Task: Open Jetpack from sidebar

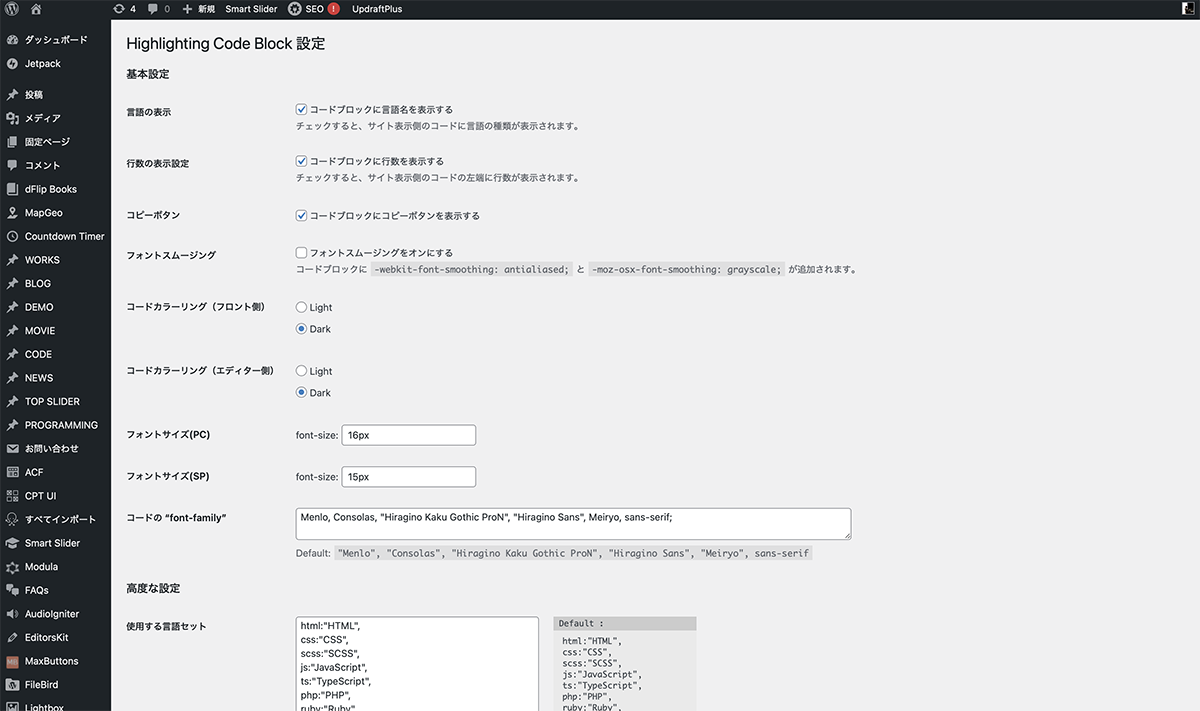Action: [x=42, y=64]
